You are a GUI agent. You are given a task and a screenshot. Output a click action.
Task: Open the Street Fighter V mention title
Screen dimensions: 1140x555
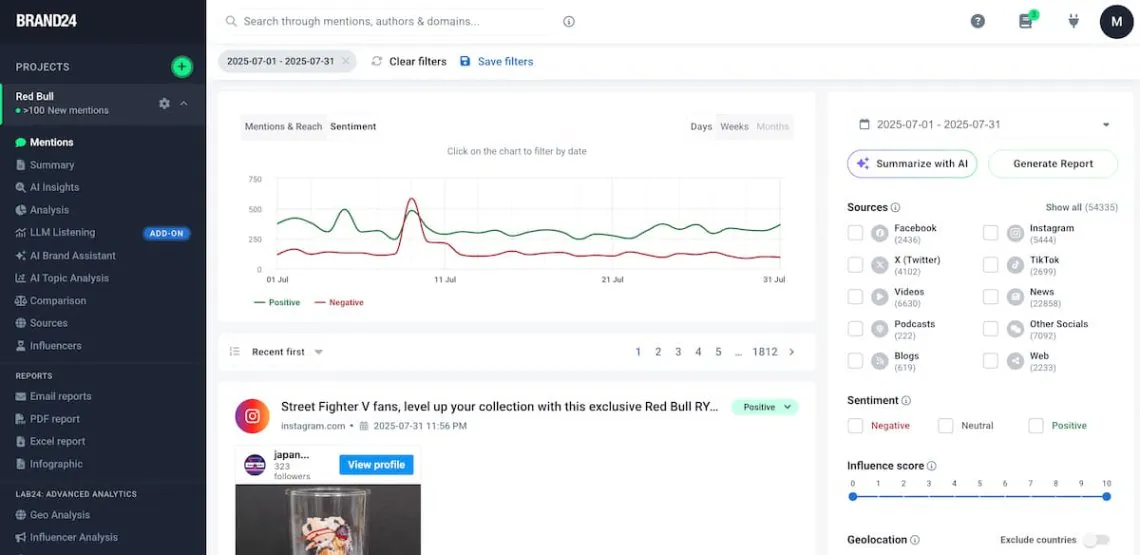point(500,407)
